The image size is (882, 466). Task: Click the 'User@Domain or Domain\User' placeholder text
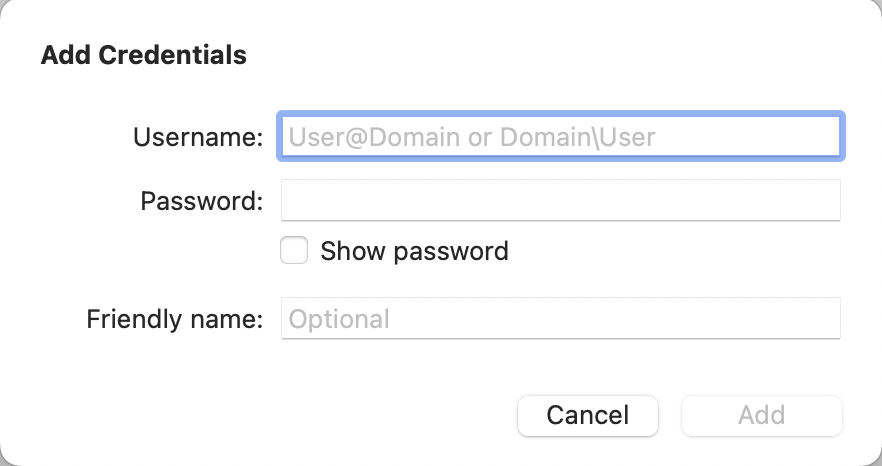472,137
